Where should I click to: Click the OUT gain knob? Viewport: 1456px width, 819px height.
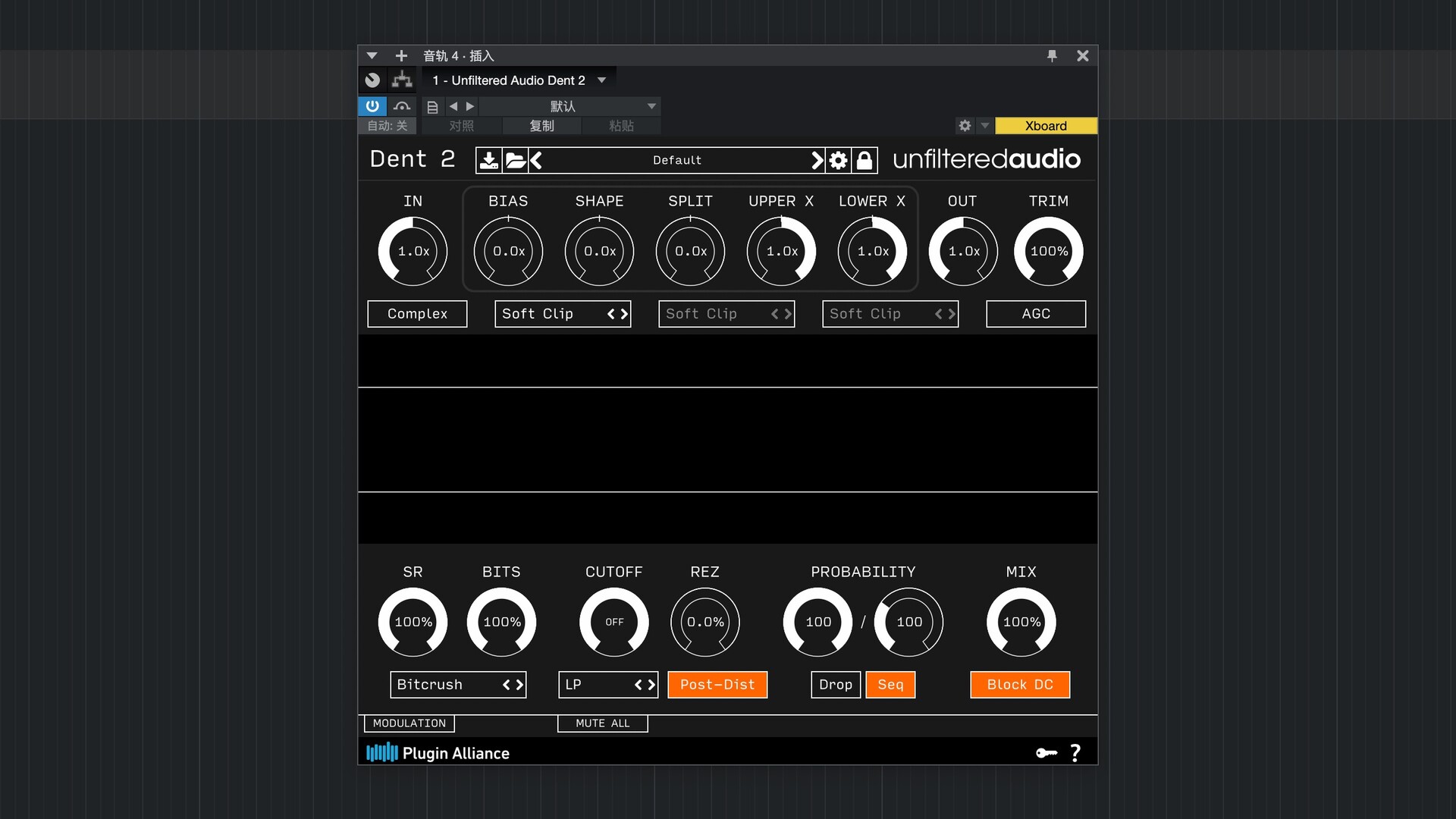(x=963, y=251)
